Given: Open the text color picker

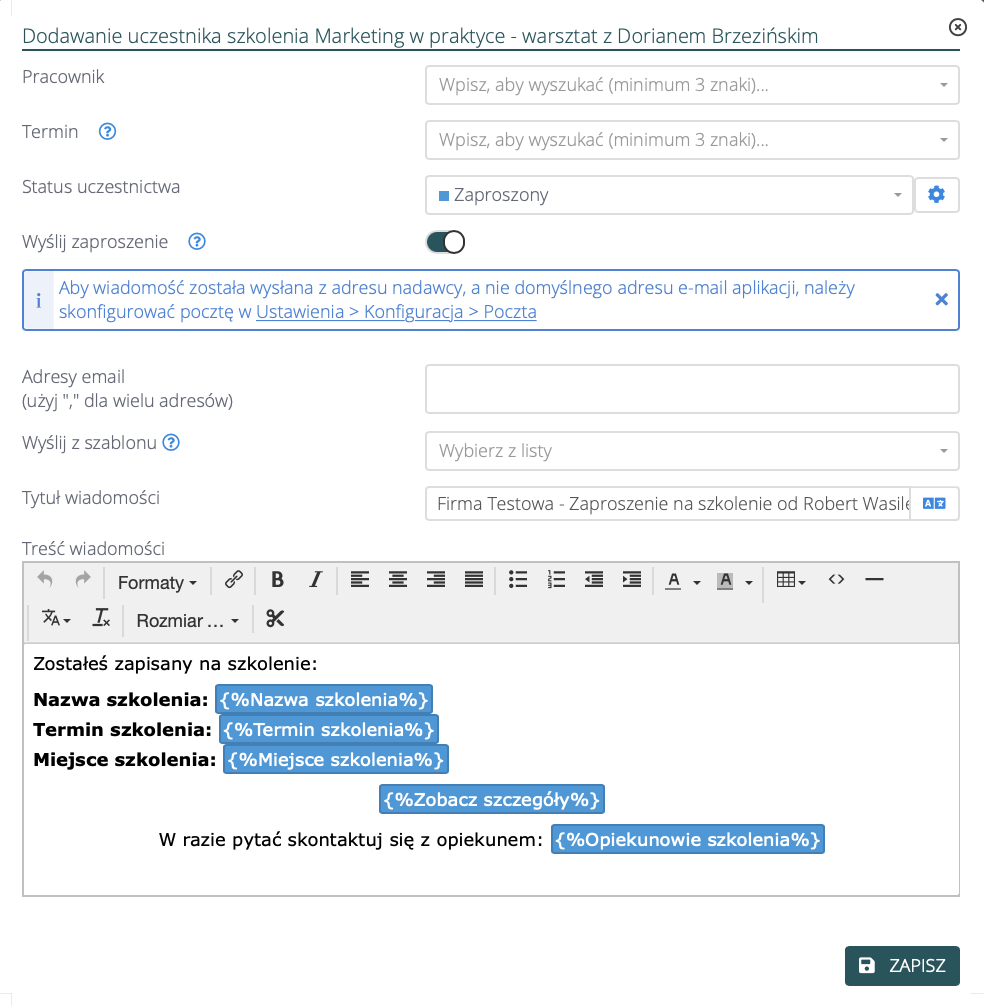Looking at the screenshot, I should (x=675, y=580).
